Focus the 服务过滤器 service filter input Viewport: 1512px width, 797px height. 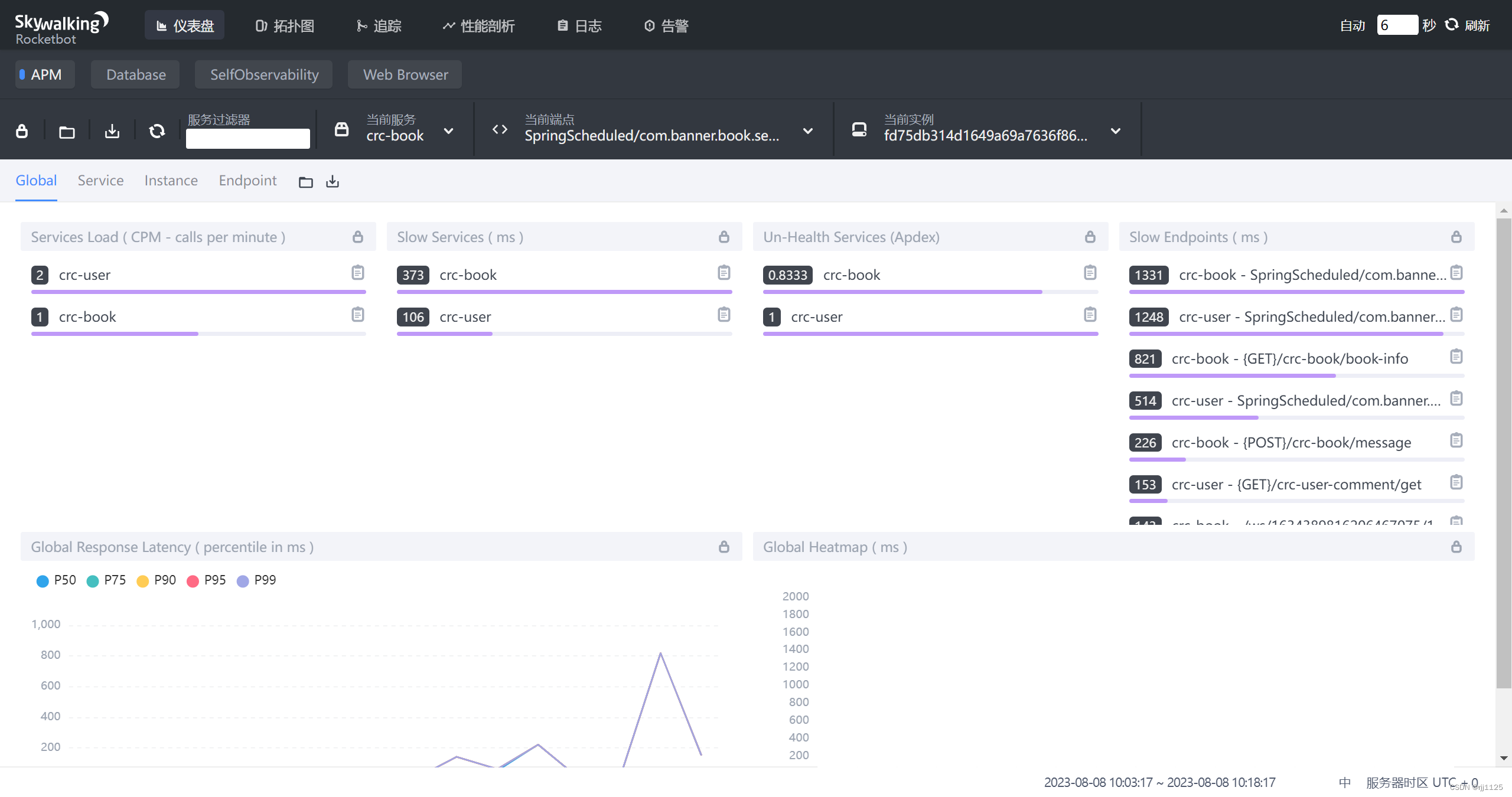[248, 139]
